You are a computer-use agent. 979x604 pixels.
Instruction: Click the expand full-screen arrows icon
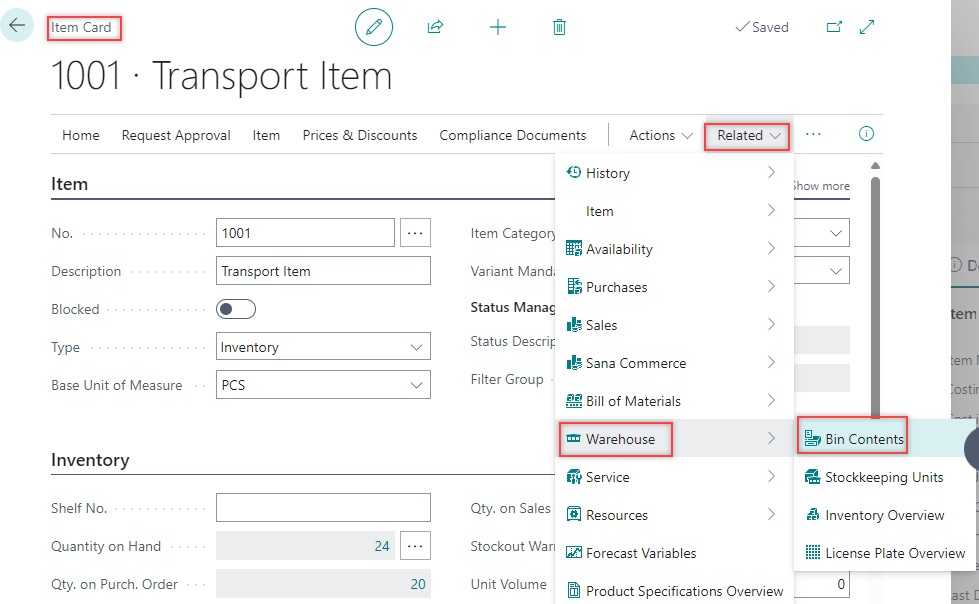point(867,27)
